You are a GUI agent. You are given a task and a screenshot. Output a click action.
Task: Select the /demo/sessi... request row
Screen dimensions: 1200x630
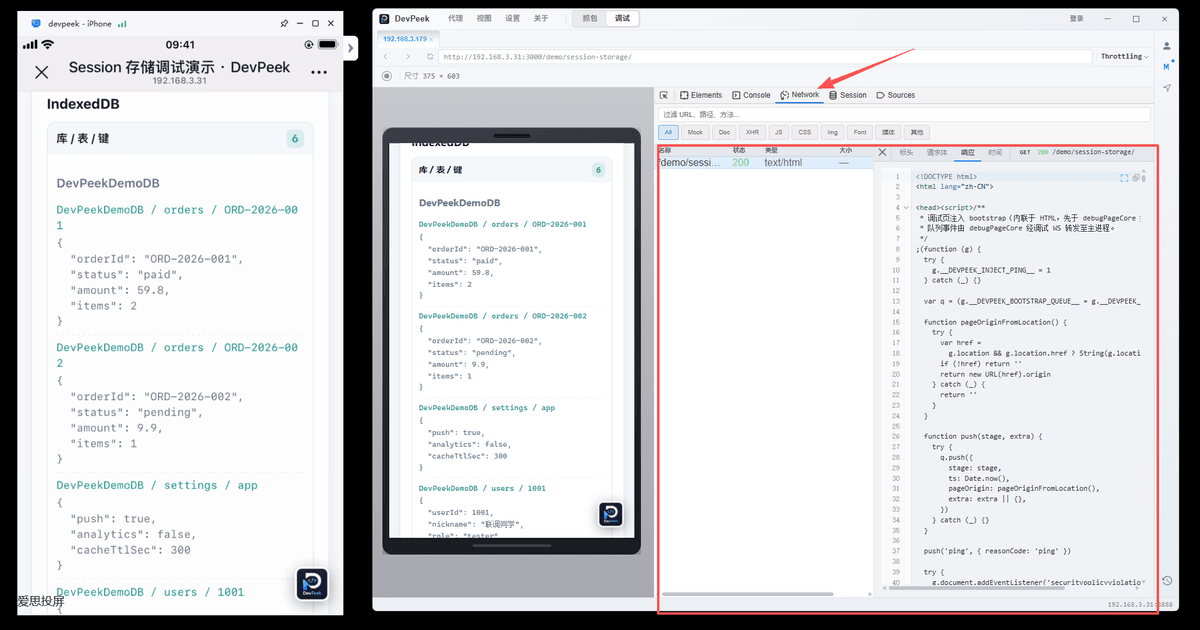765,163
